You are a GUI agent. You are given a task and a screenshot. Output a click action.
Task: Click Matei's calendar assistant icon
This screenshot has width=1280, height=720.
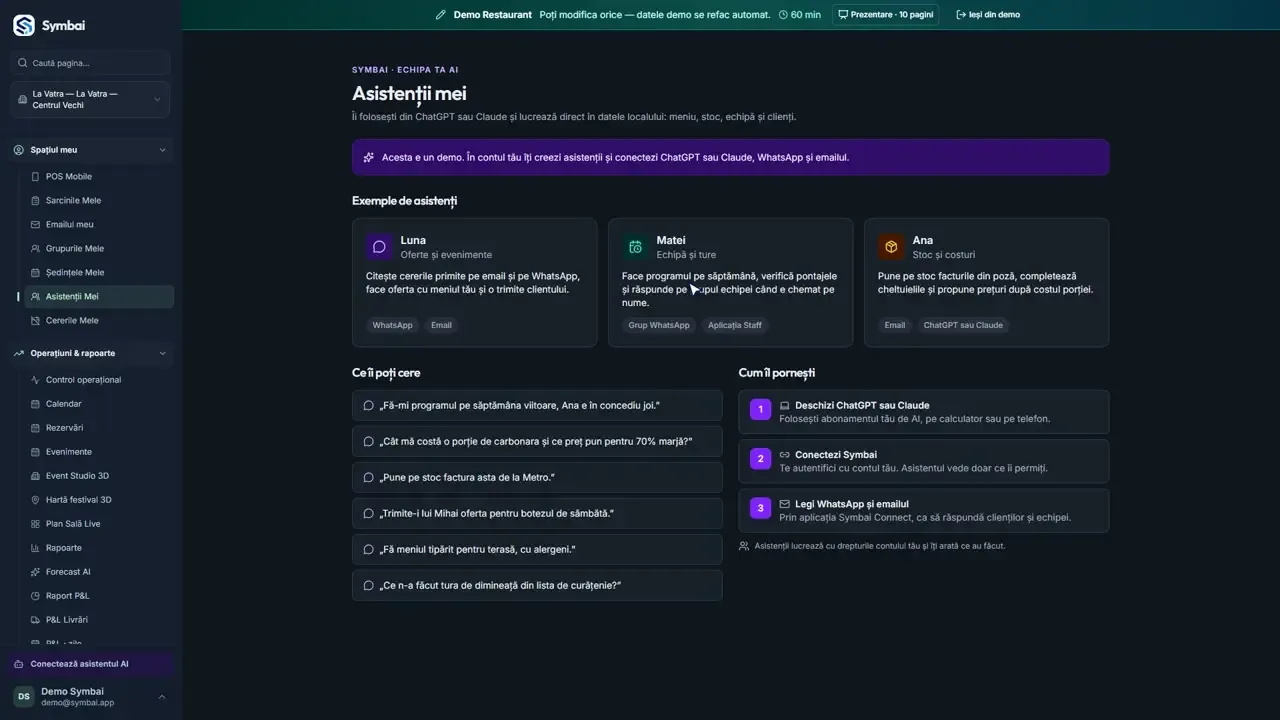point(635,247)
